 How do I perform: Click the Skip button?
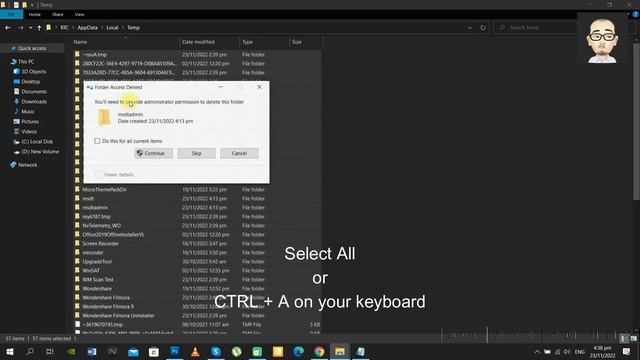point(196,153)
